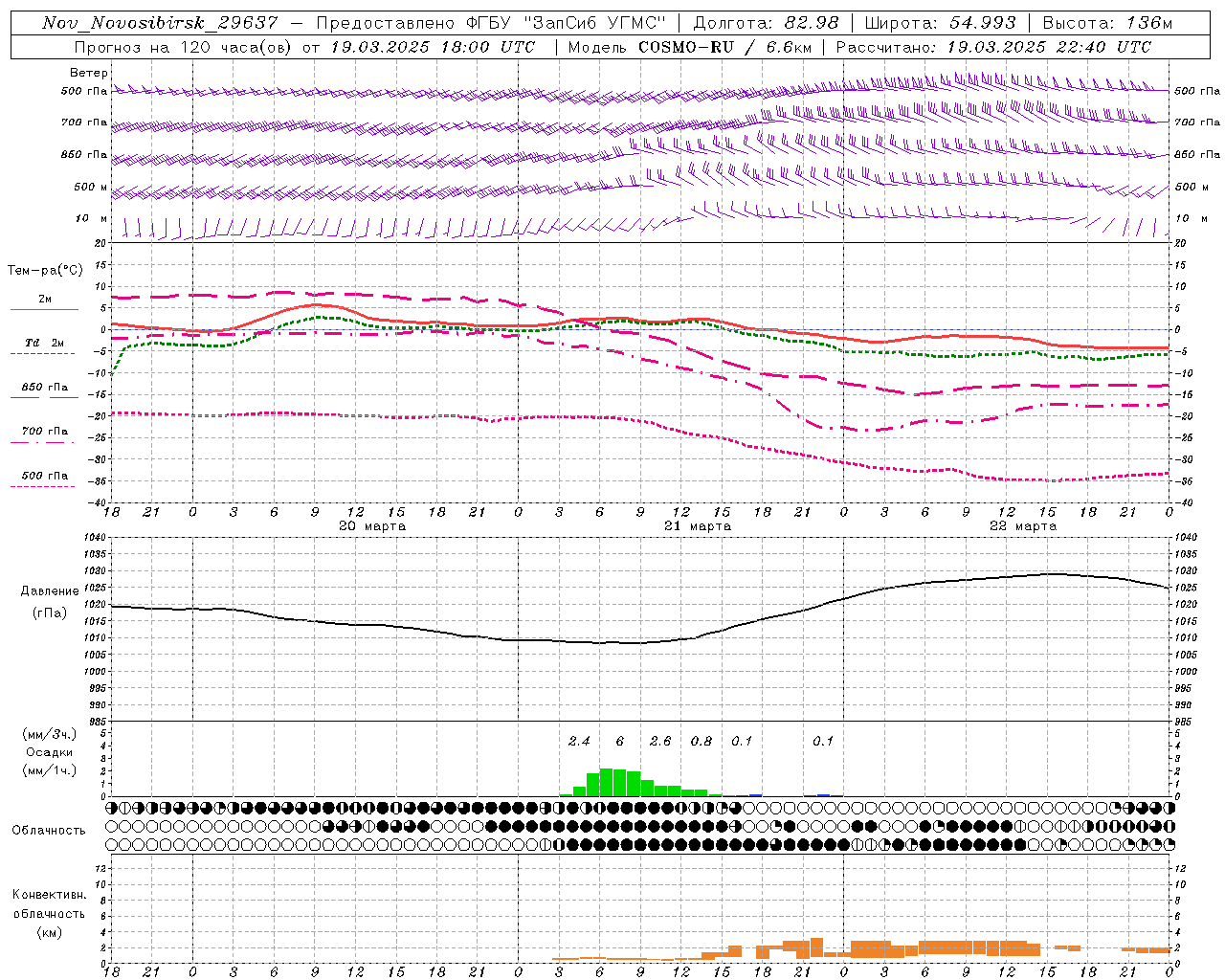The image size is (1225, 980).
Task: Click the 'Облачность' cloud cover label
Action: 49,831
